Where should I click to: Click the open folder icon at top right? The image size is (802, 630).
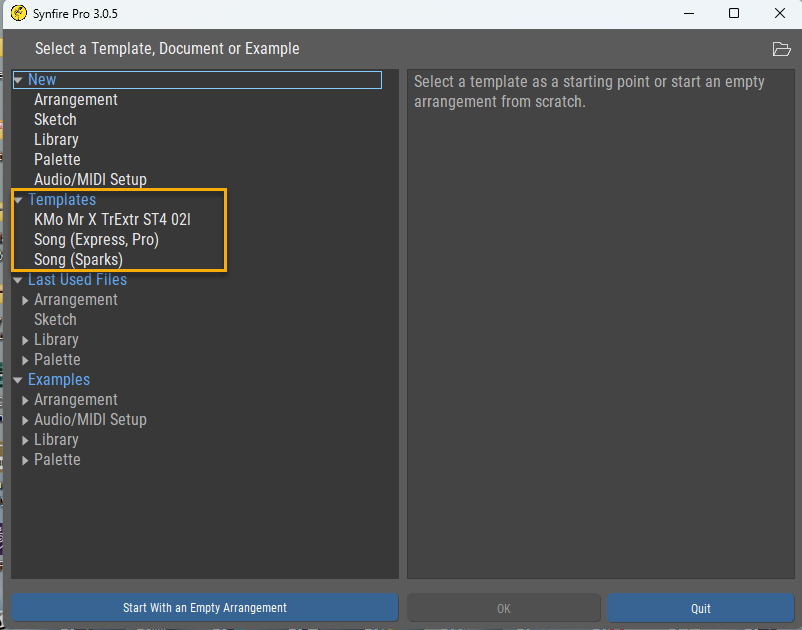coord(781,49)
